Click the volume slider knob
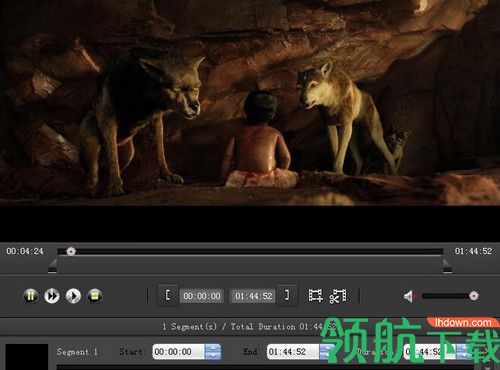The width and height of the screenshot is (500, 370). [x=474, y=296]
